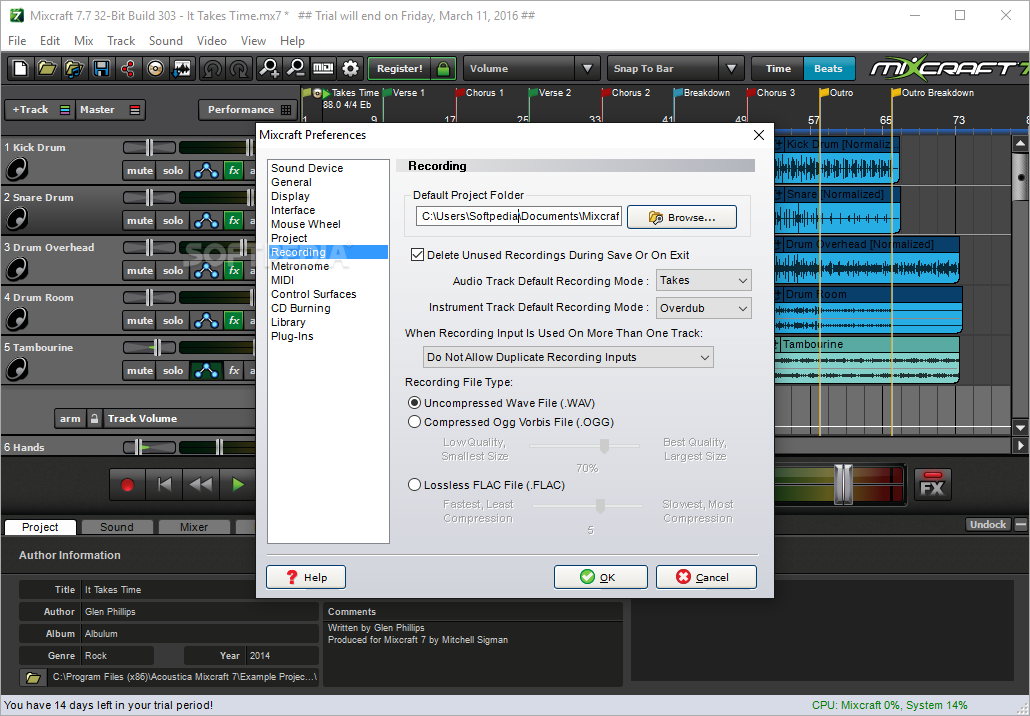Viewport: 1030px width, 716px height.
Task: Open the Snap To Bar dropdown arrow
Action: pyautogui.click(x=731, y=68)
